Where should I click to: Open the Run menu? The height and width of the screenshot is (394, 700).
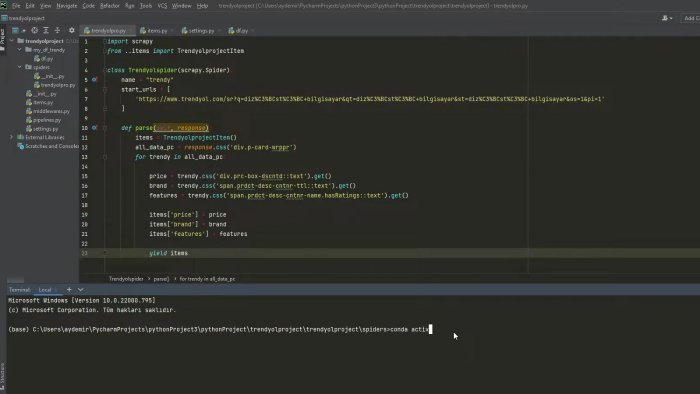(x=129, y=6)
